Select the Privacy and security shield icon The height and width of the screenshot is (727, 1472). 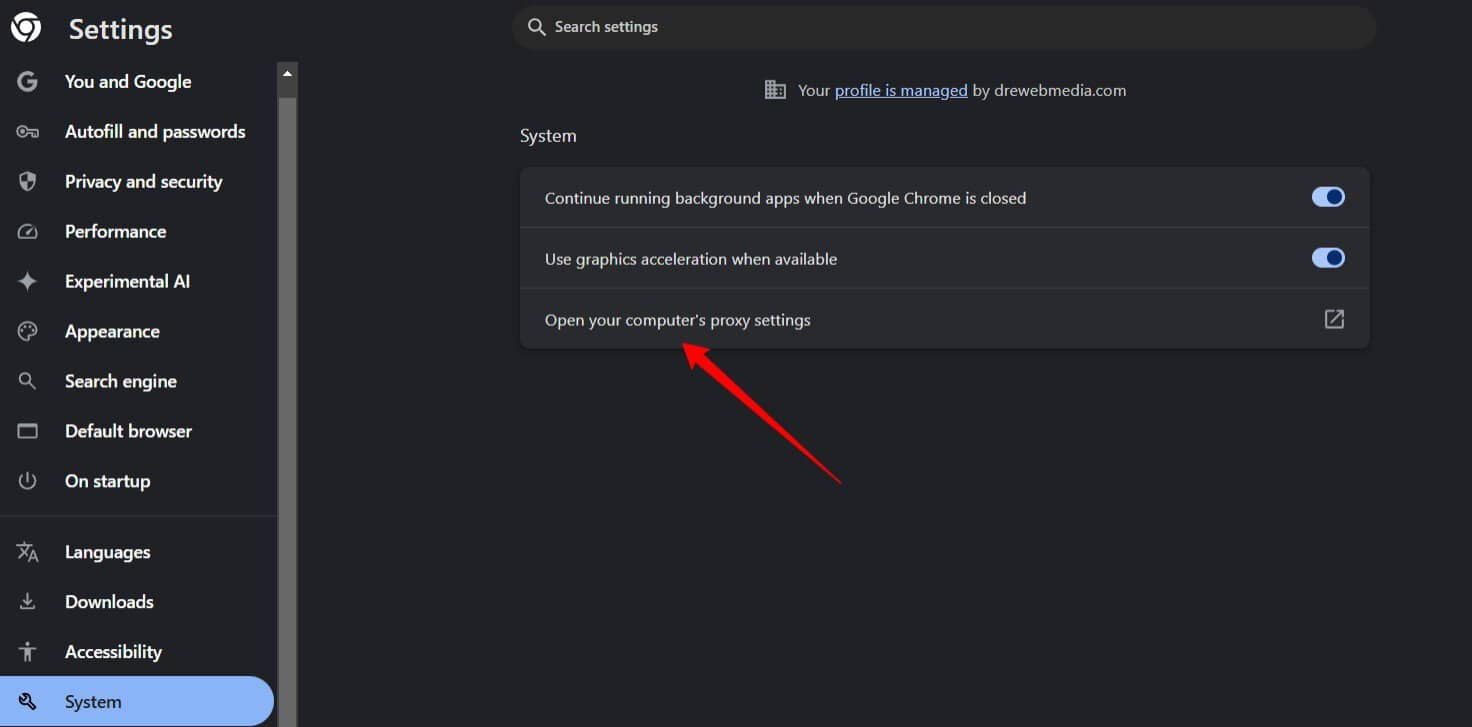click(27, 181)
